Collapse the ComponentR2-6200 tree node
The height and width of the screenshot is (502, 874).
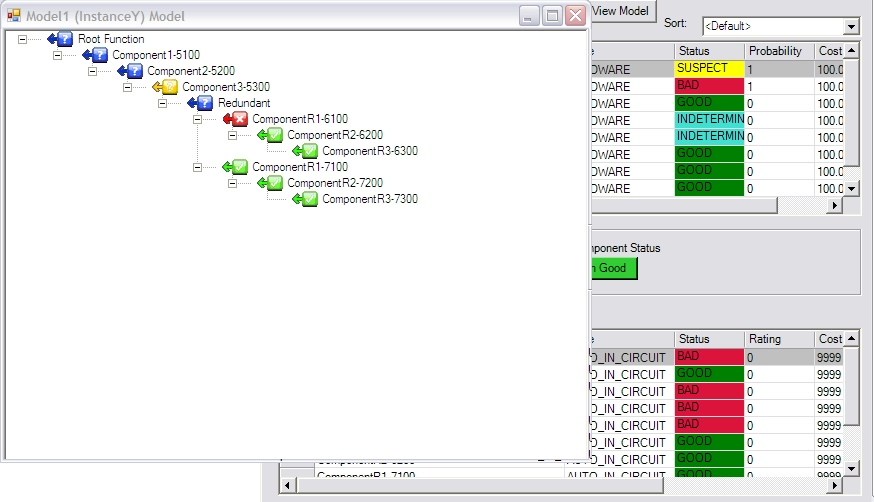click(232, 135)
